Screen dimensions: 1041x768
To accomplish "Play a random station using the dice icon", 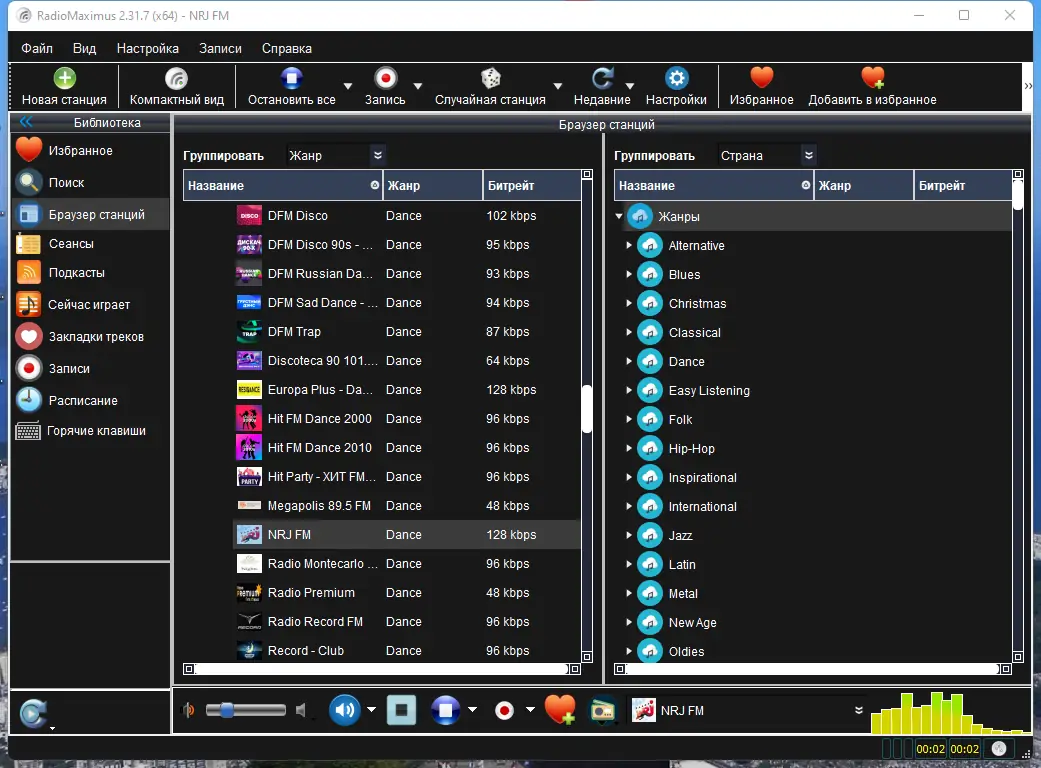I will coord(491,78).
